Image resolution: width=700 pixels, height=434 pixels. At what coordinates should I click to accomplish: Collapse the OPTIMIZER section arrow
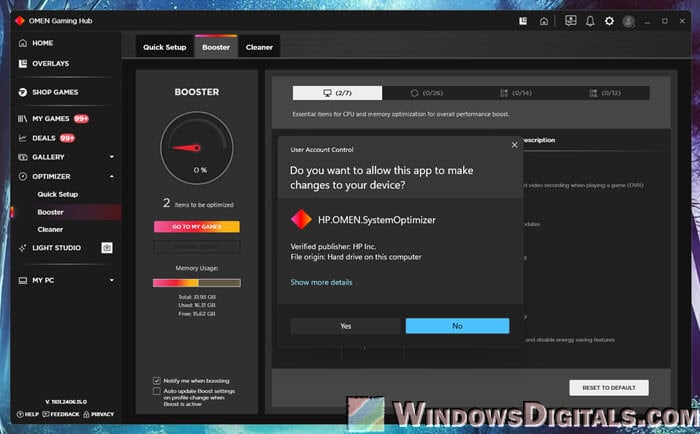[x=112, y=176]
